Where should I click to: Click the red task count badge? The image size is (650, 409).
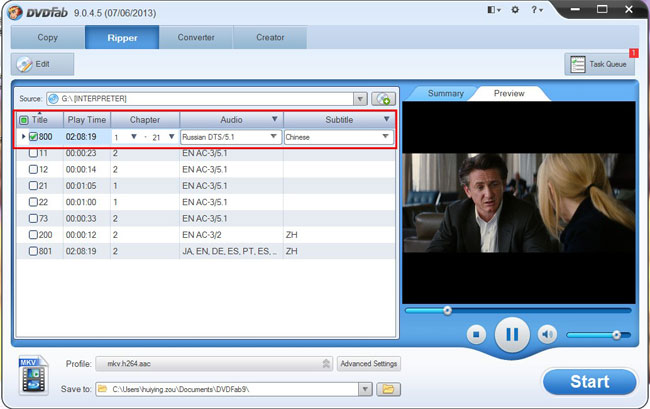[x=633, y=53]
